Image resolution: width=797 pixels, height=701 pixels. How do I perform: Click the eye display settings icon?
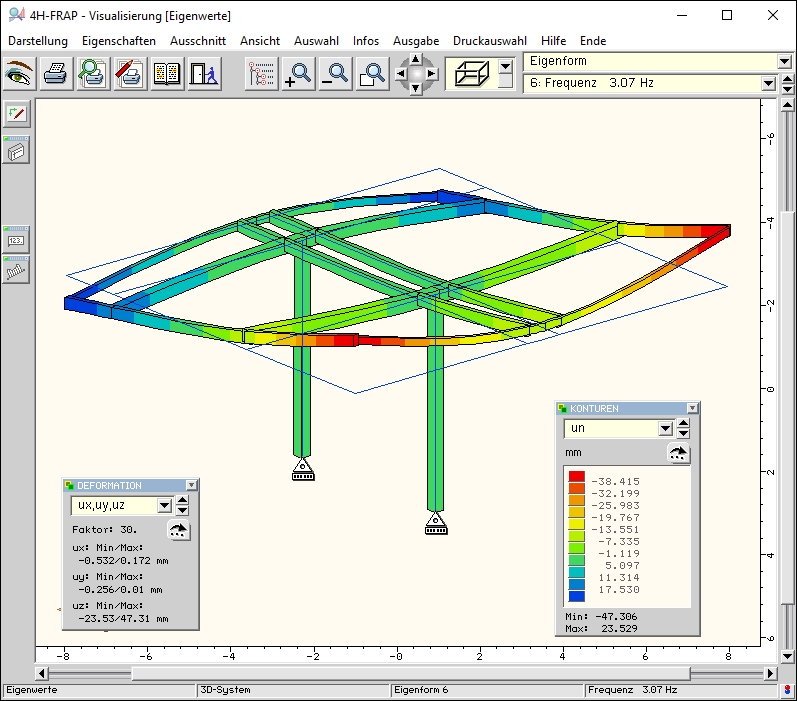click(x=19, y=73)
